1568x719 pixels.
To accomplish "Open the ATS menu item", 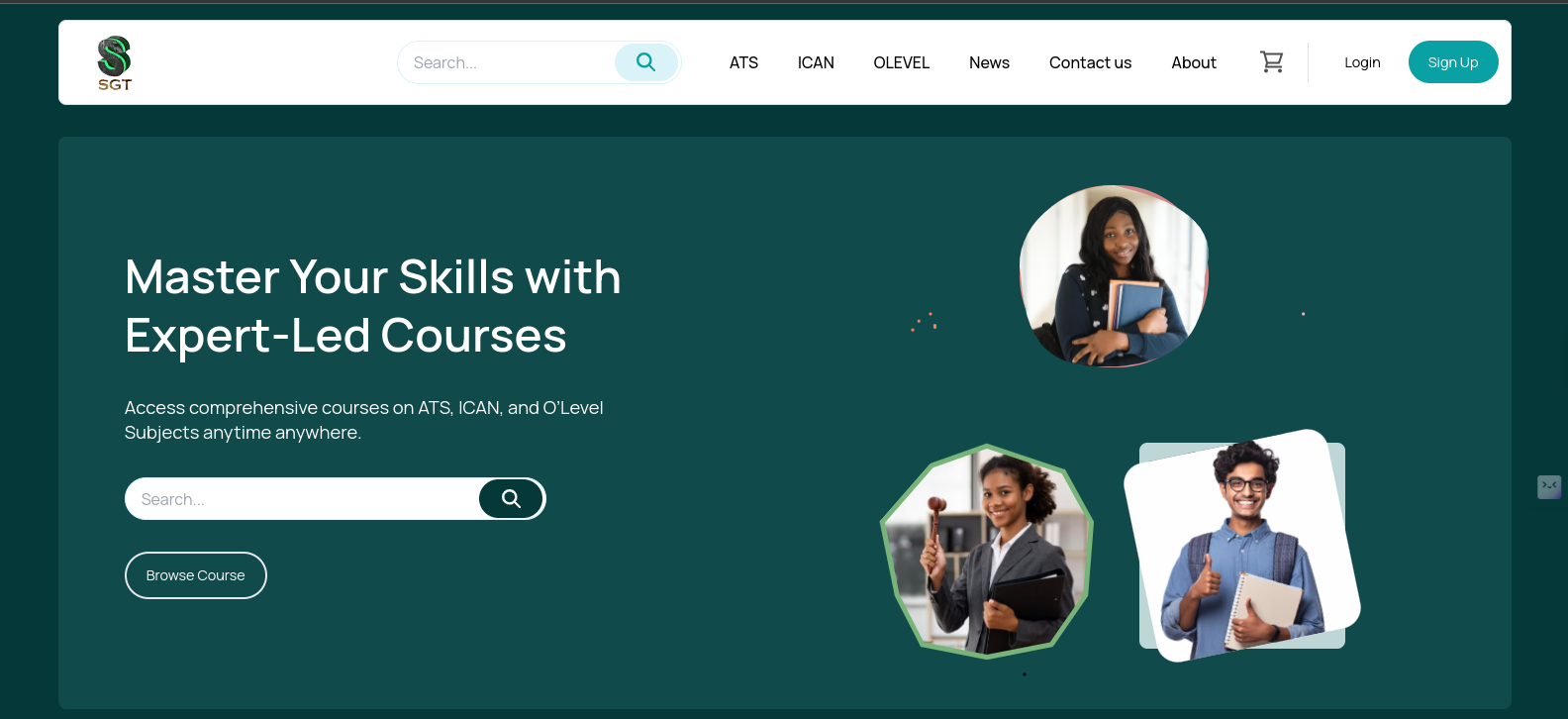I will pyautogui.click(x=743, y=62).
